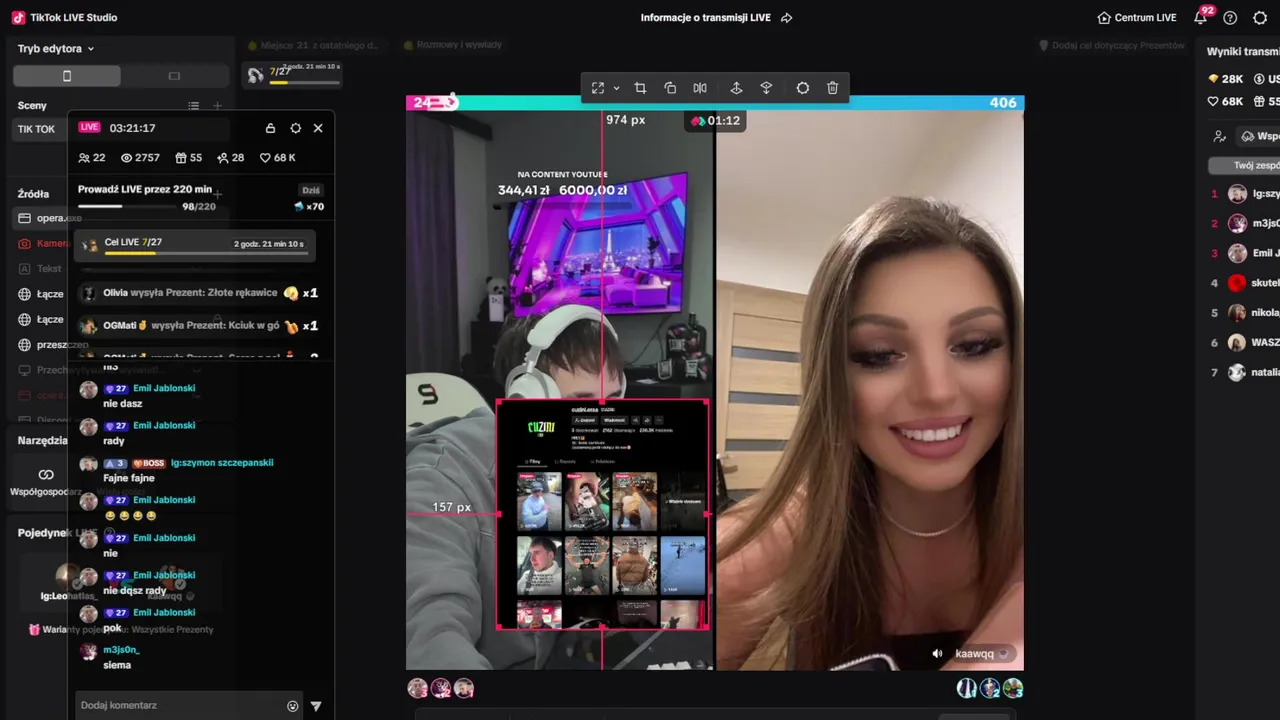This screenshot has height=720, width=1280.
Task: Click the gifts count 55 in chat panel
Action: pos(189,158)
